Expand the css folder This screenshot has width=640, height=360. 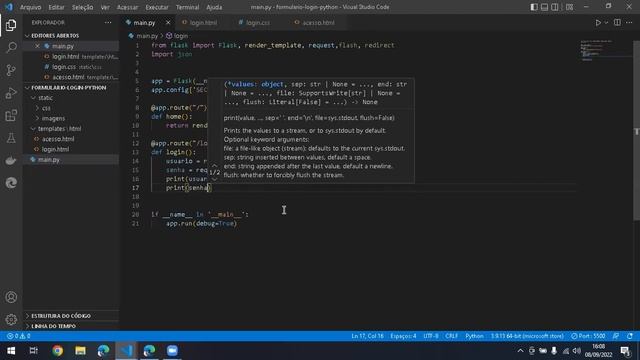(x=71, y=108)
